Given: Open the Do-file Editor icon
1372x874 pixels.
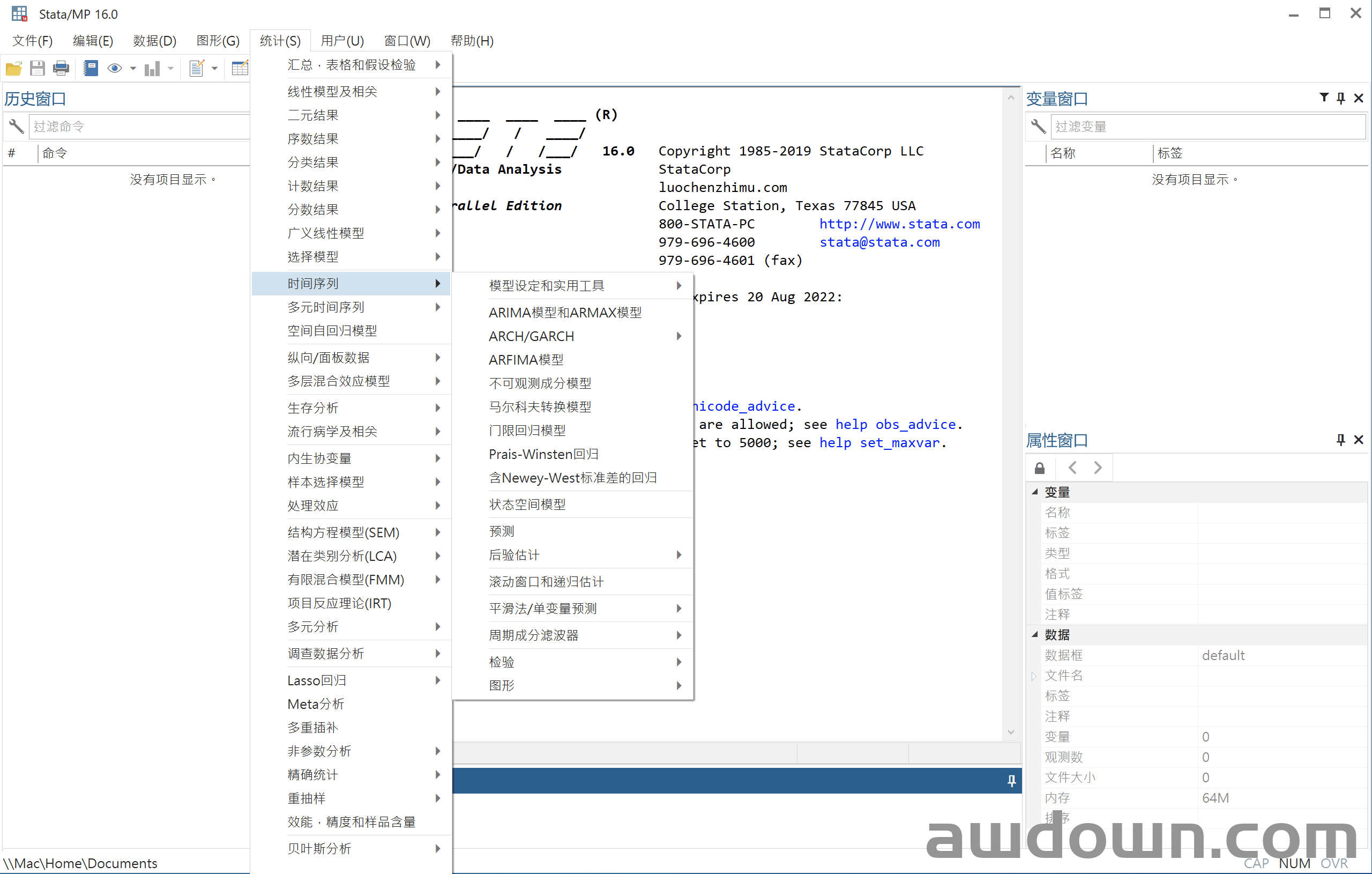Looking at the screenshot, I should tap(197, 69).
